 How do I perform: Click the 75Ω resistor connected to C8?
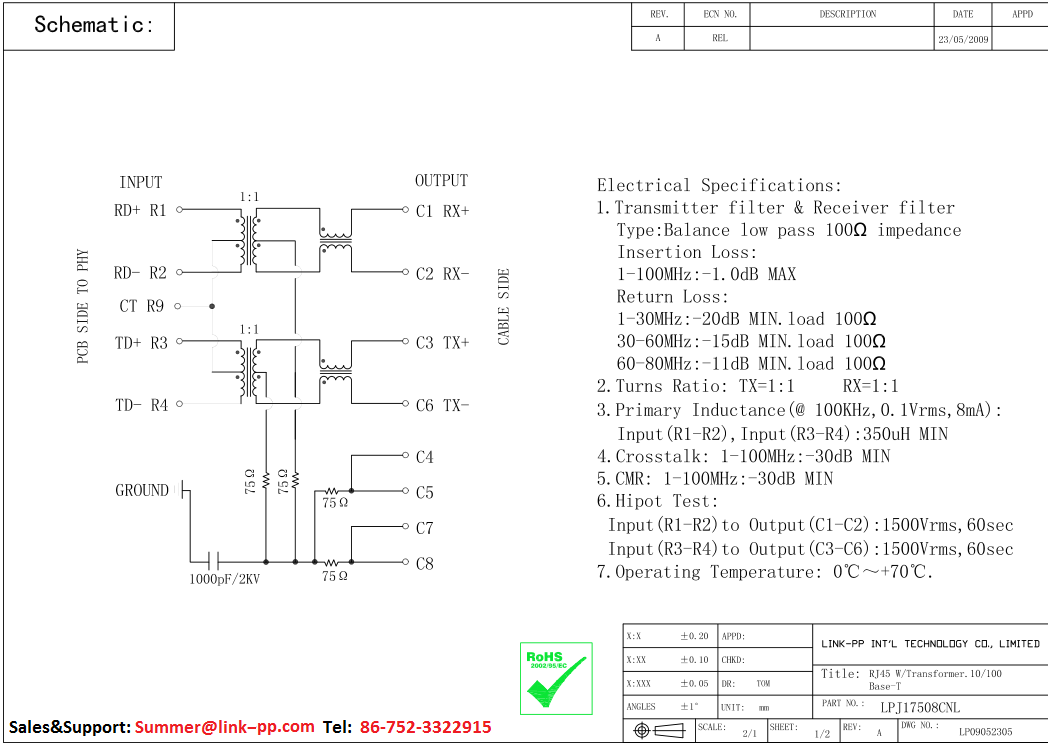[x=333, y=562]
